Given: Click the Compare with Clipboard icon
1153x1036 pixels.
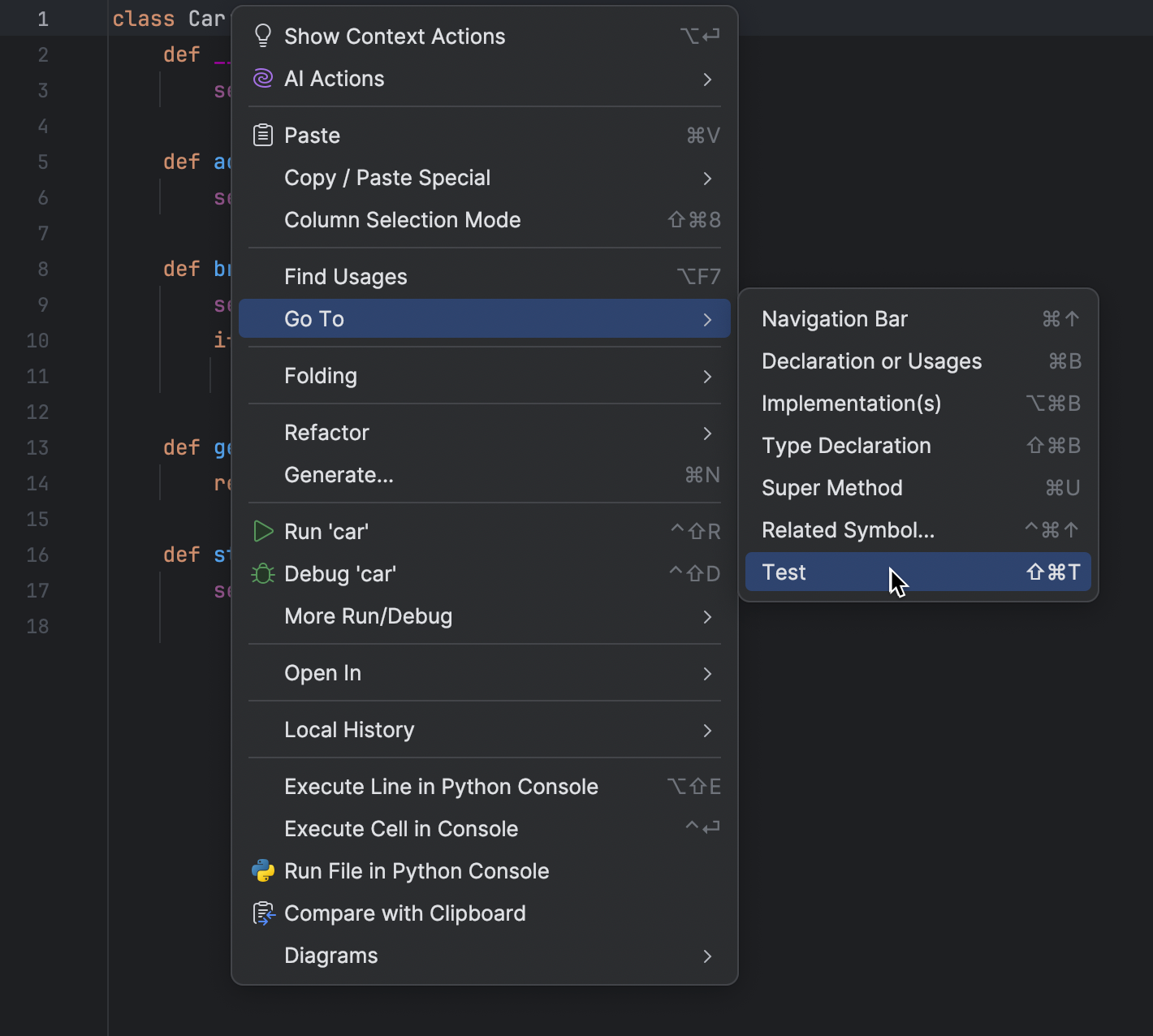Looking at the screenshot, I should 262,913.
